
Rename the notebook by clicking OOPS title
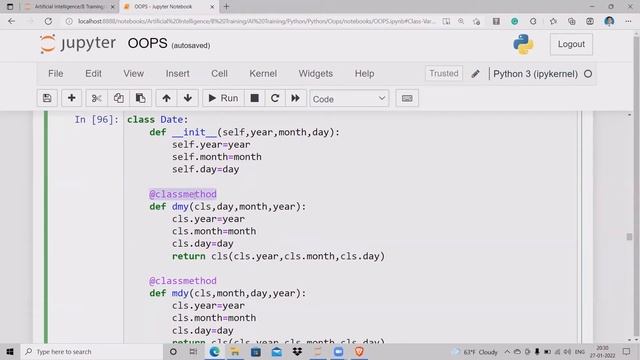pos(147,43)
